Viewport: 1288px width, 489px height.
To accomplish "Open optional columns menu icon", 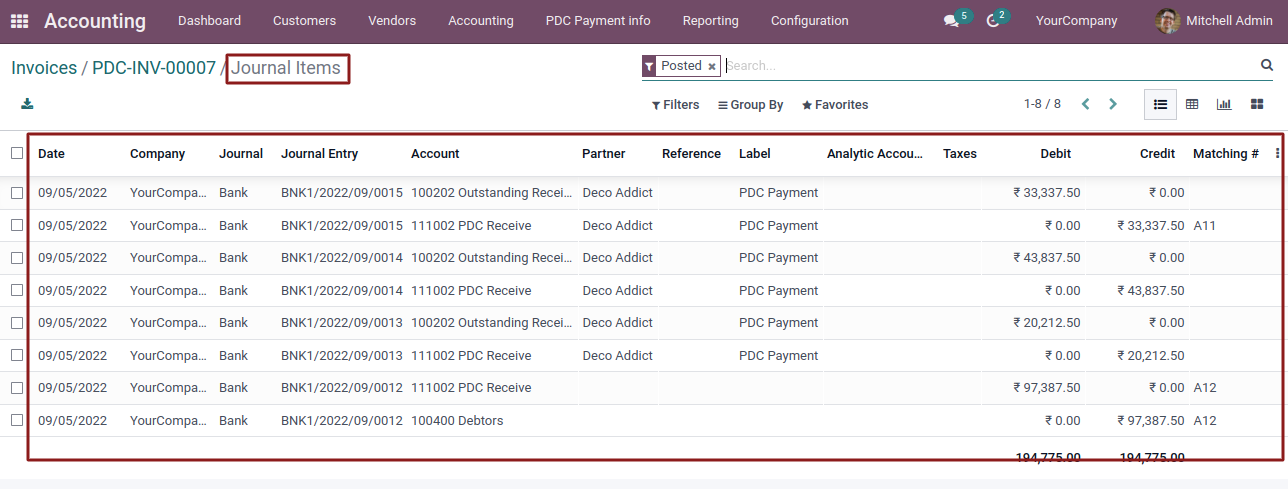I will tap(1277, 154).
